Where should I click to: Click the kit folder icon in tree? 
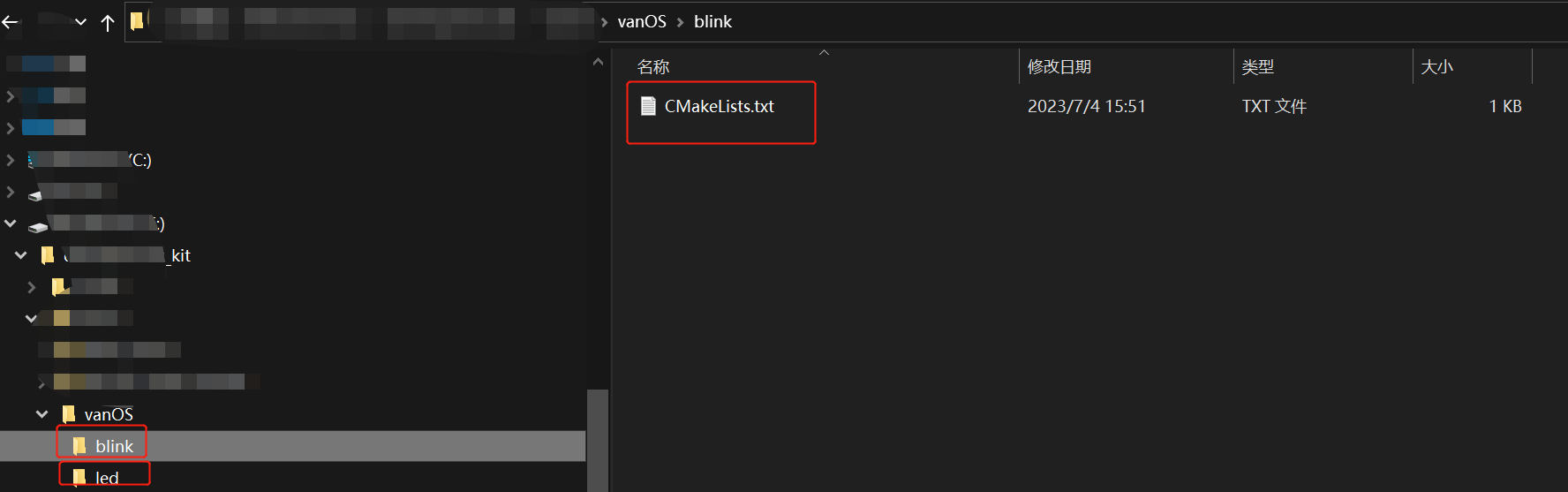pos(49,255)
